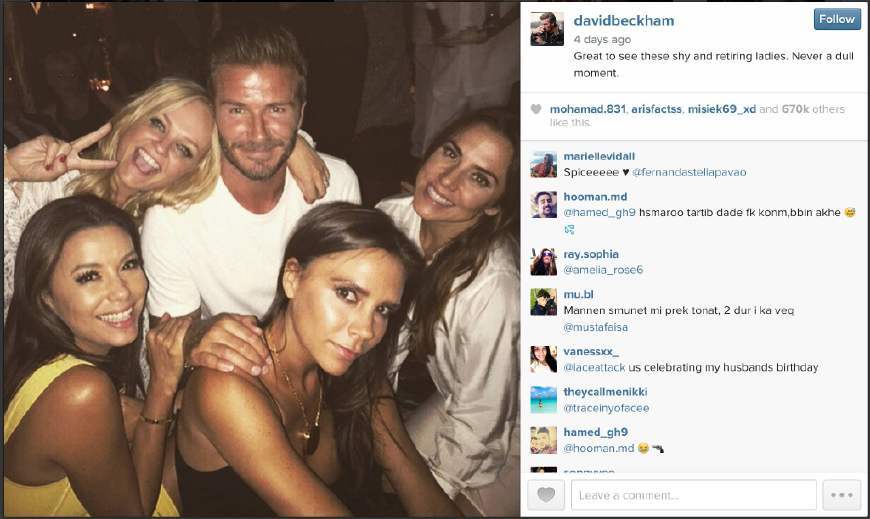
Task: Focus the Leave a comment field
Action: [x=694, y=495]
